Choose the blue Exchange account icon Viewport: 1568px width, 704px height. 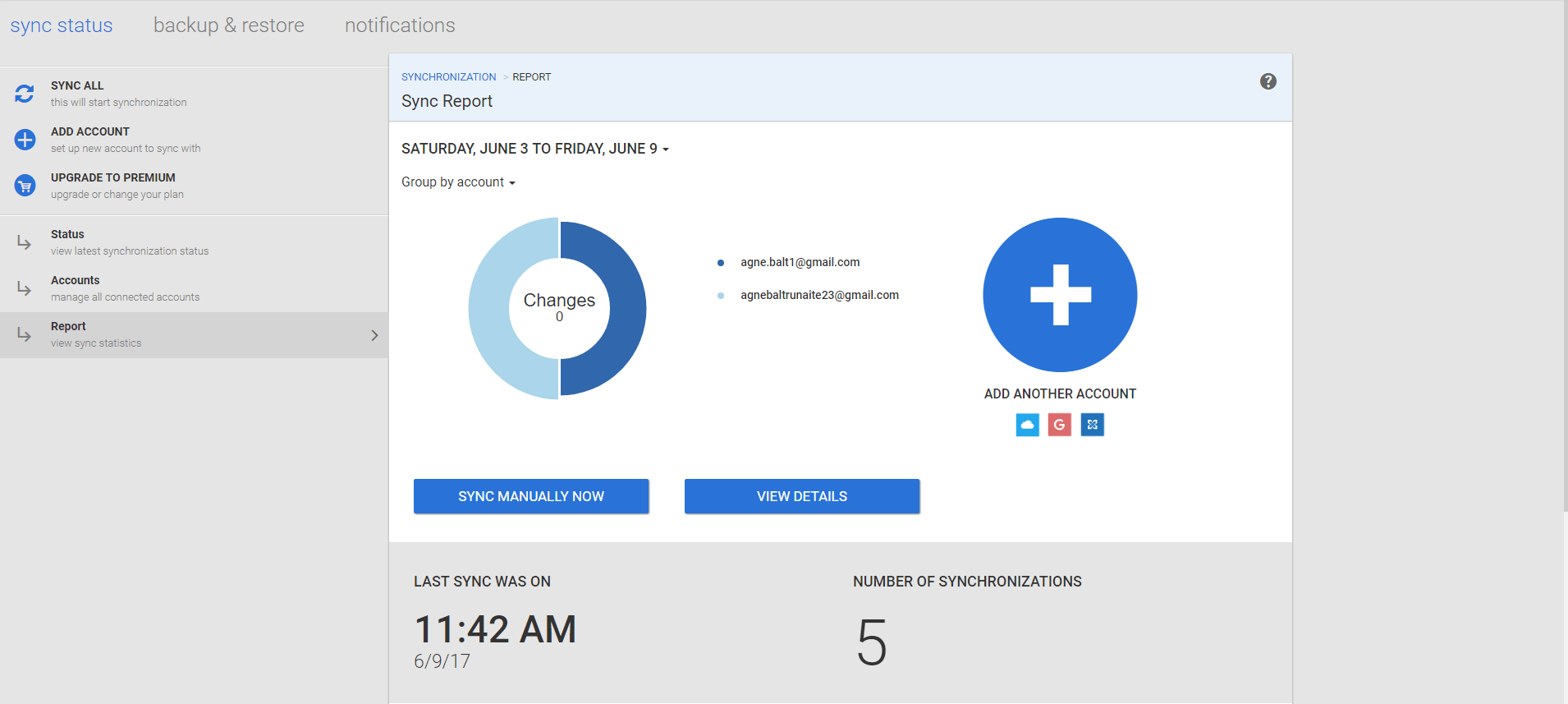(1092, 425)
